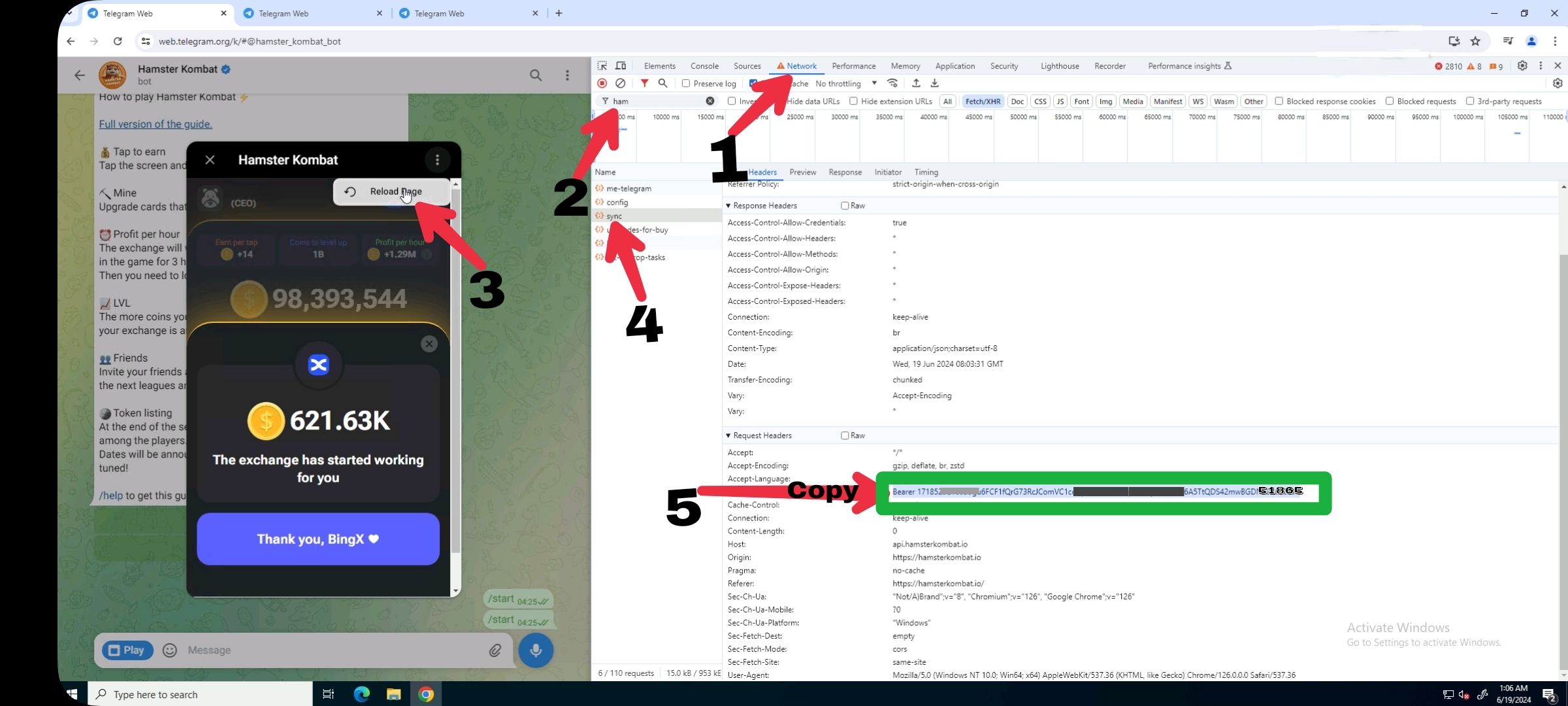
Task: Collapse the Response Headers section
Action: click(728, 205)
